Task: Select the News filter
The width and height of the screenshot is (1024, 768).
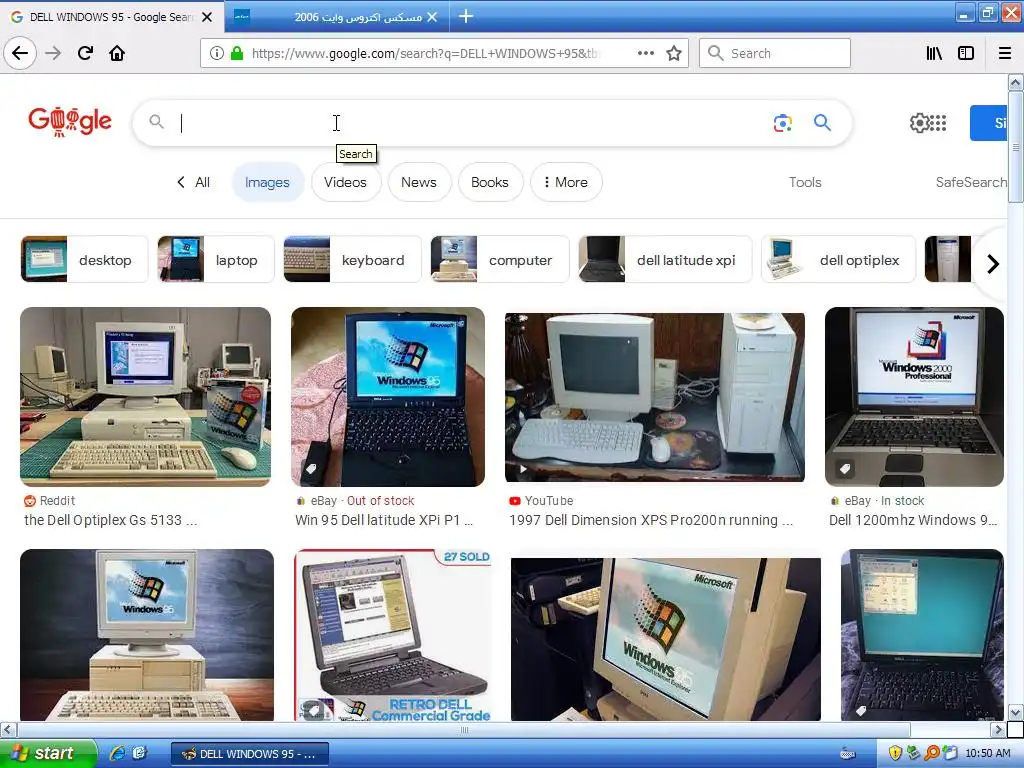Action: point(419,182)
